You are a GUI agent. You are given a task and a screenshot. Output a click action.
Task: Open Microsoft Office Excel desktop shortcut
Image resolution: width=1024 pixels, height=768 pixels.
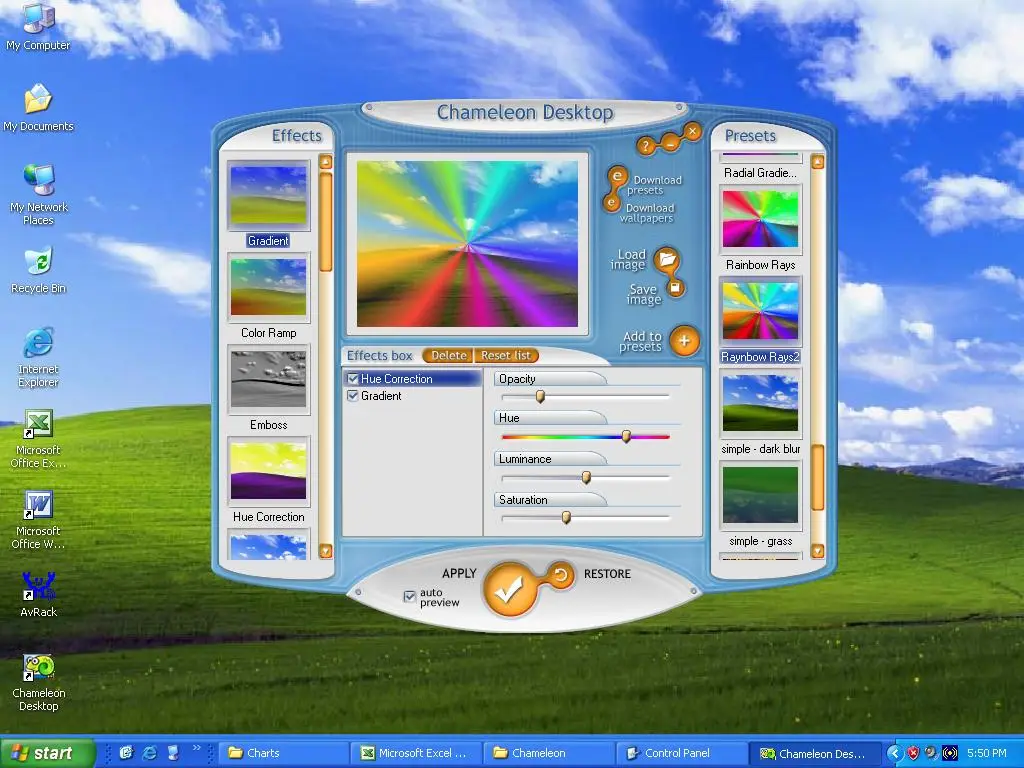click(38, 439)
